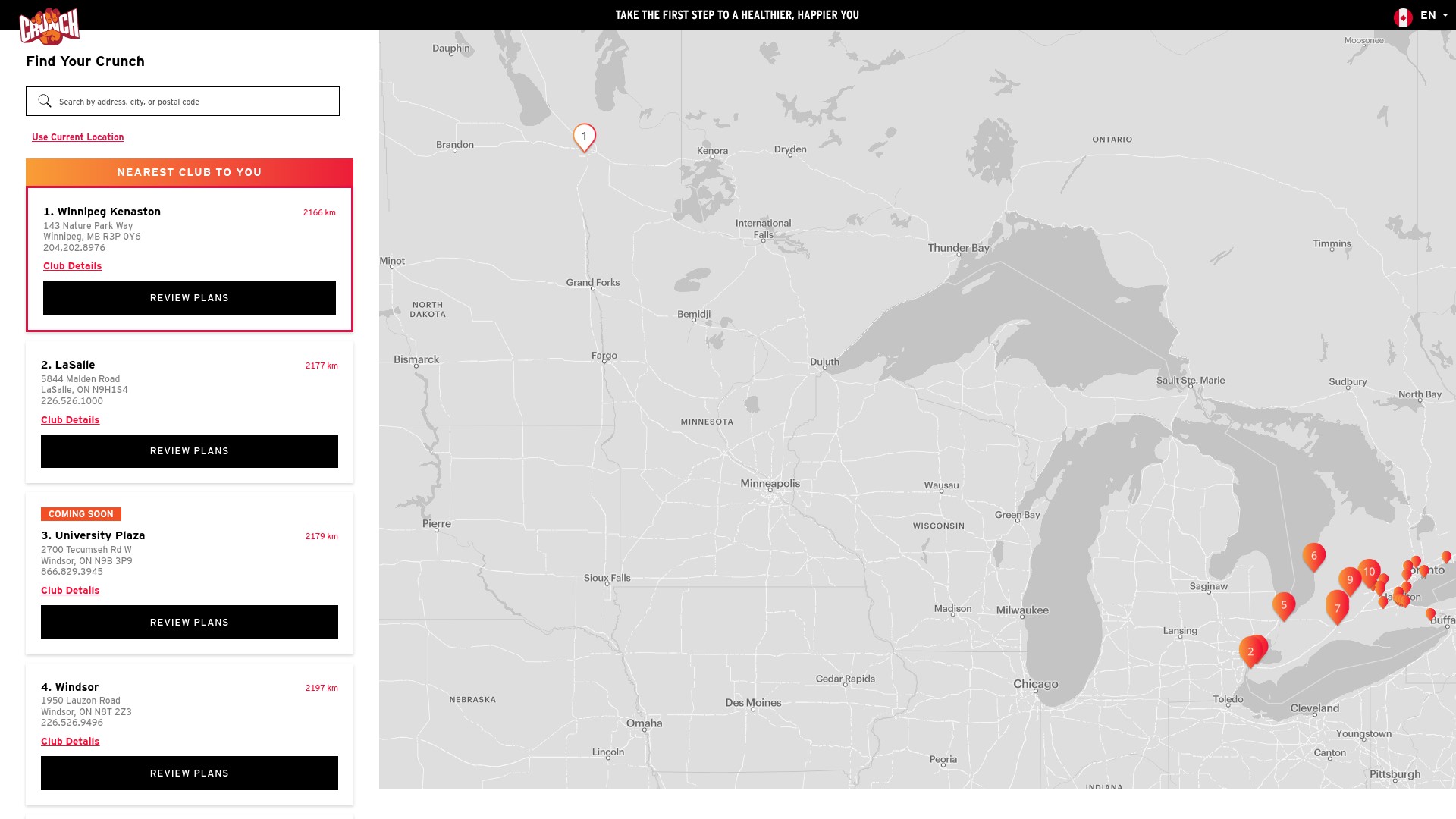Click 143 Nature Park Way address

pyautogui.click(x=88, y=226)
